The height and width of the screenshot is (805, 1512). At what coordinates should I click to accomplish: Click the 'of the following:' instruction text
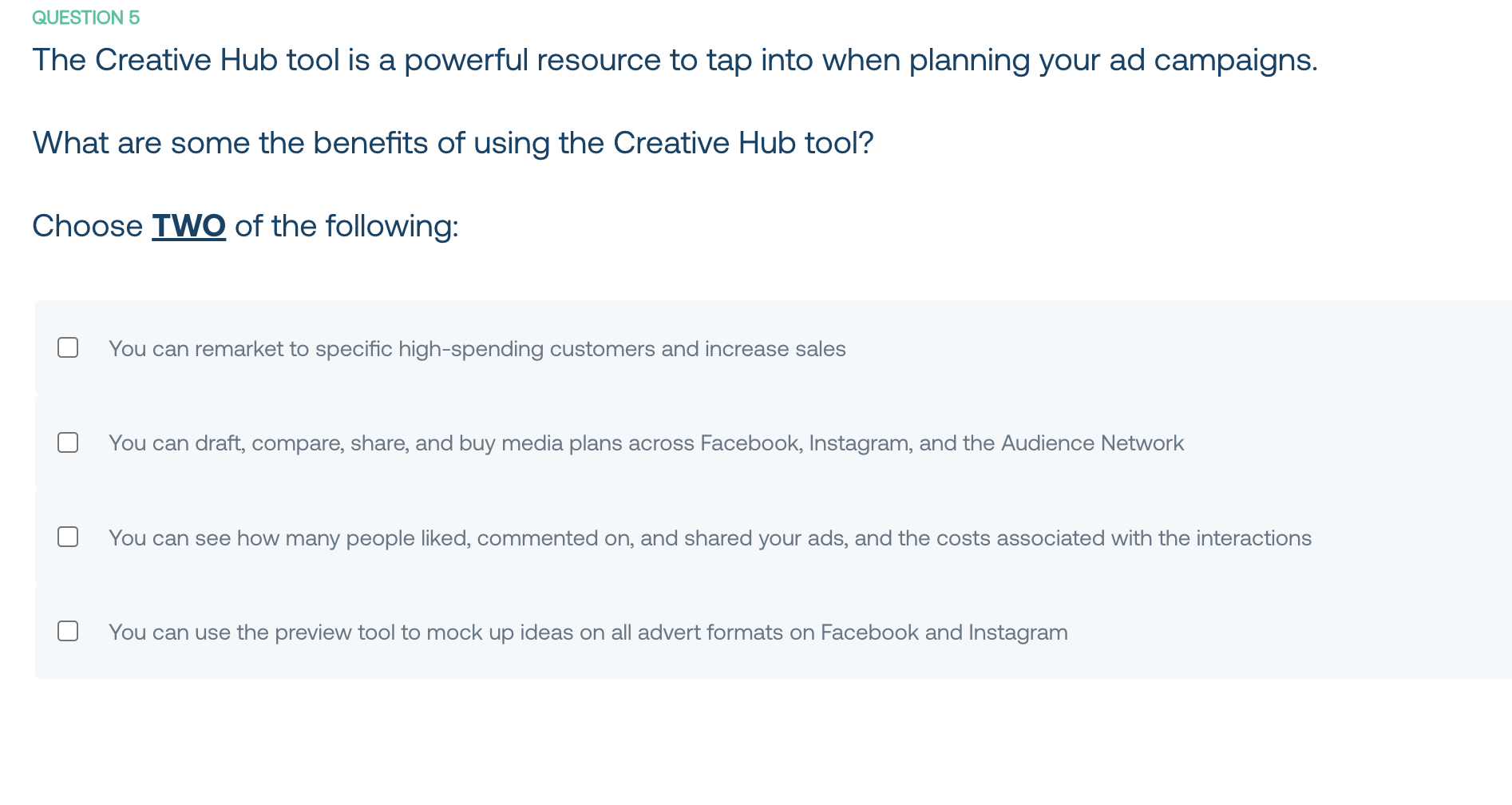click(346, 226)
